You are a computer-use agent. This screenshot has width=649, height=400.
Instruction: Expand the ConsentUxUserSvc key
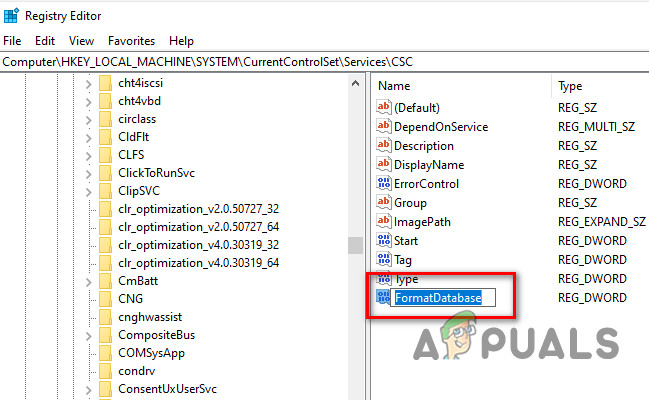pos(88,389)
